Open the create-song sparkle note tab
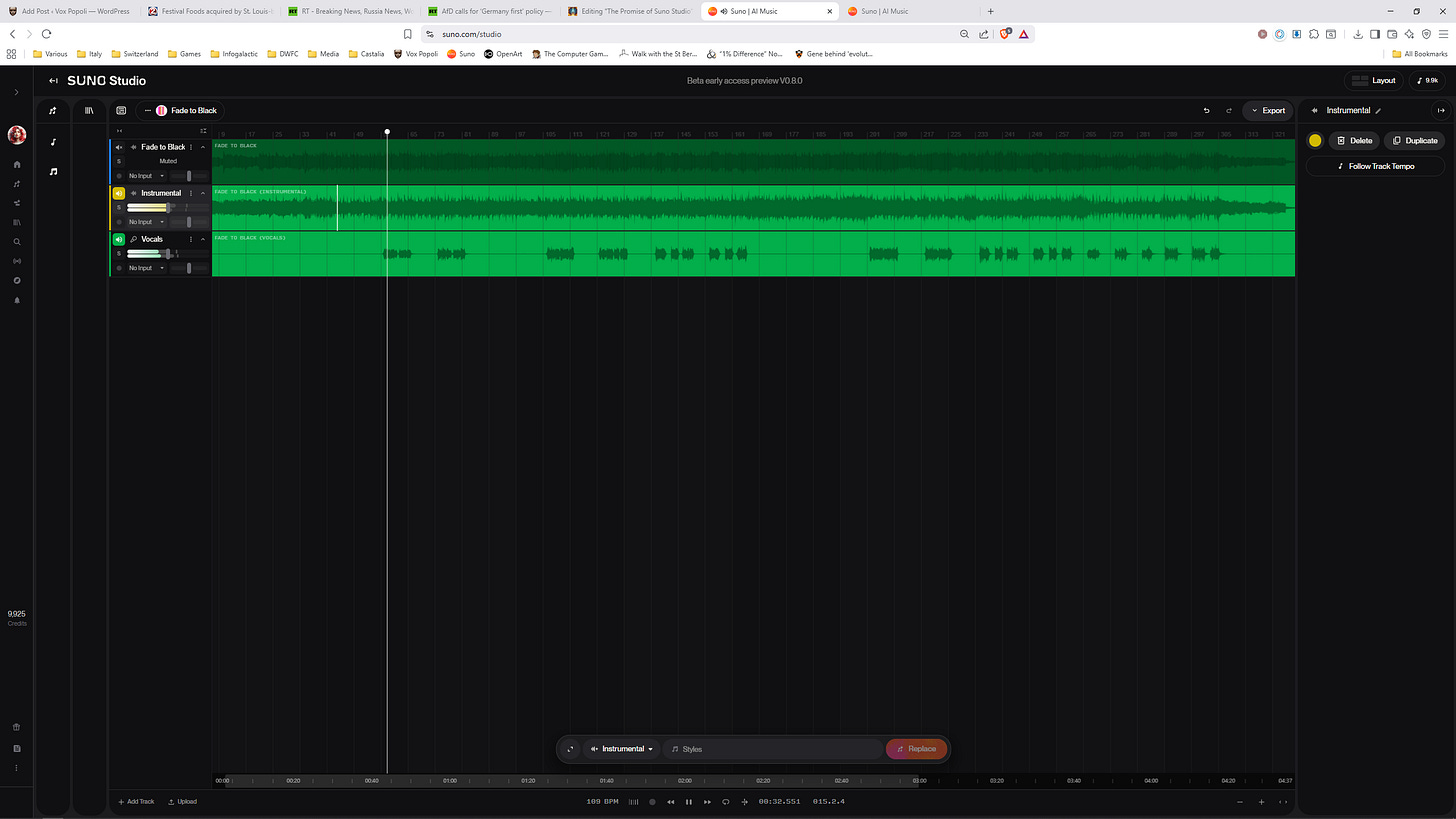 (53, 110)
